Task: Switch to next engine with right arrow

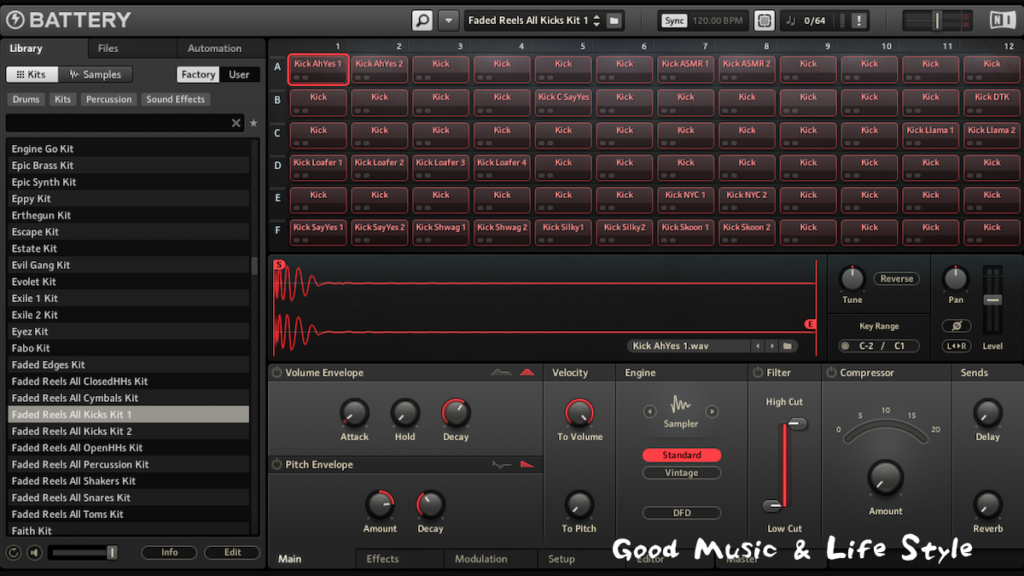Action: [712, 411]
